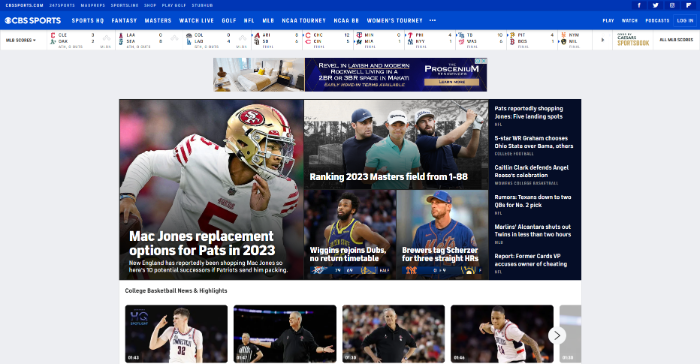Advance the scoreboard with the right arrow
700x364 pixels.
tap(603, 40)
